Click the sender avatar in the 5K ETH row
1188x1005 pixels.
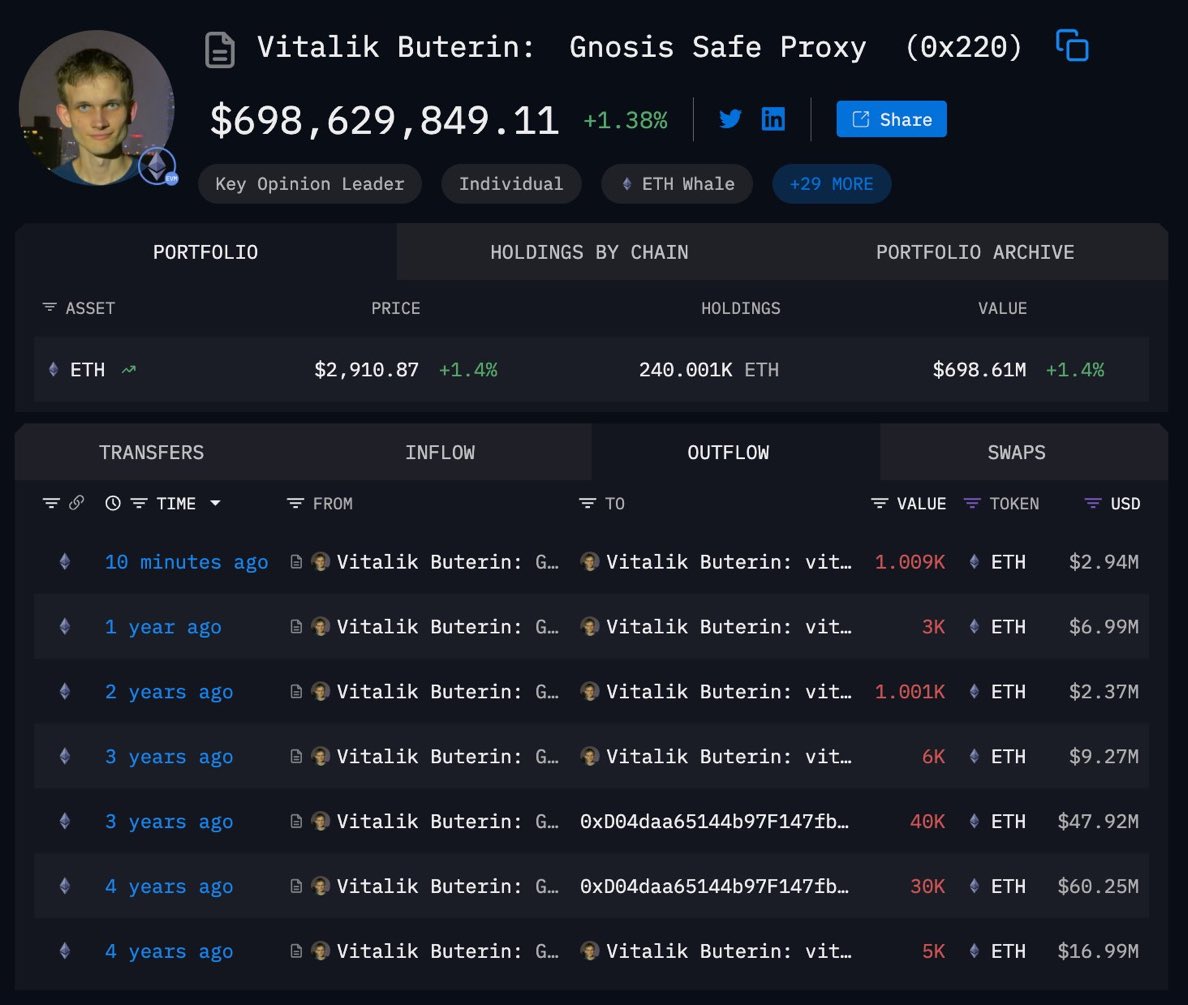click(x=320, y=951)
